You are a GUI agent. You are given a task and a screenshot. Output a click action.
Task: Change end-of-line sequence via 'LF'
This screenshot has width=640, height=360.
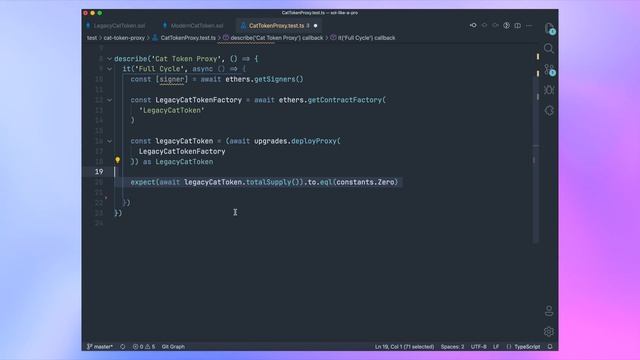point(496,347)
